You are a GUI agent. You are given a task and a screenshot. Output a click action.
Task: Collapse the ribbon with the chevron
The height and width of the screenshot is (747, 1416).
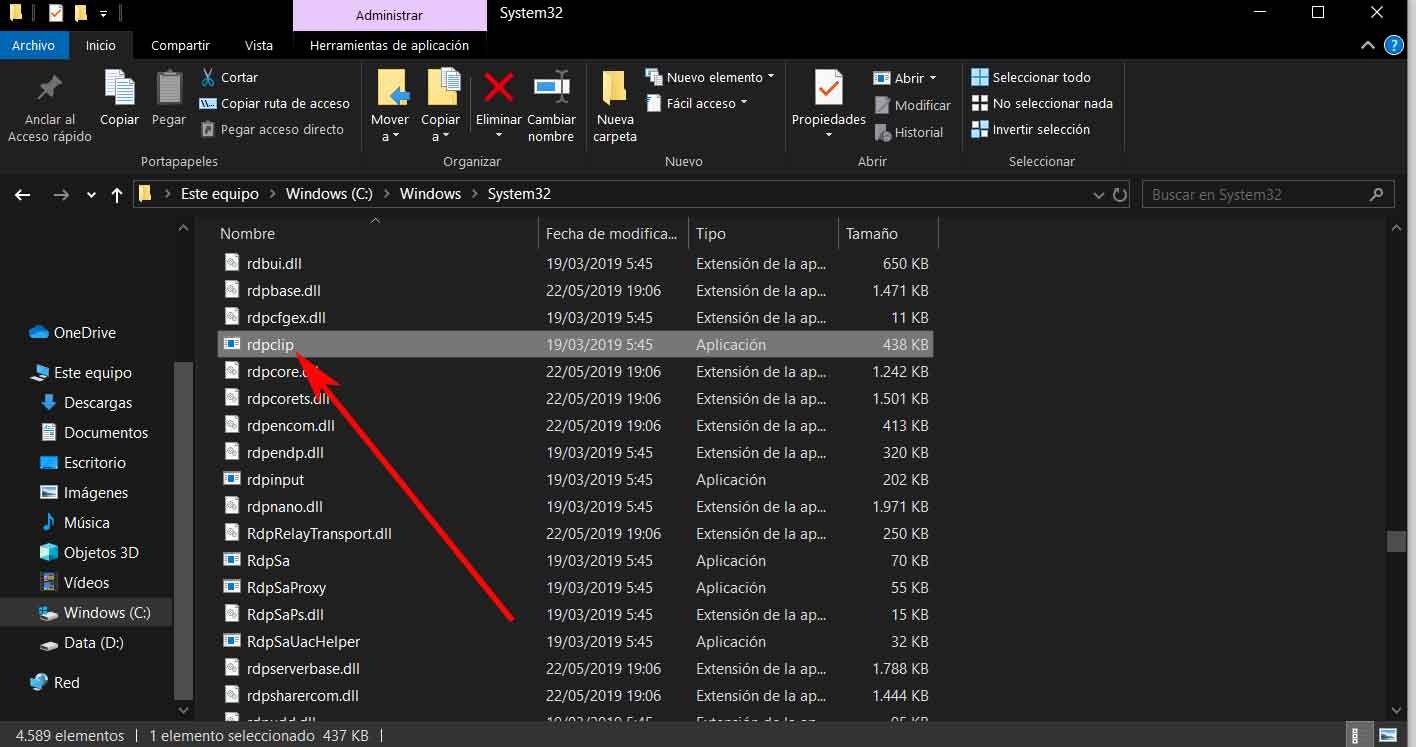[x=1368, y=46]
